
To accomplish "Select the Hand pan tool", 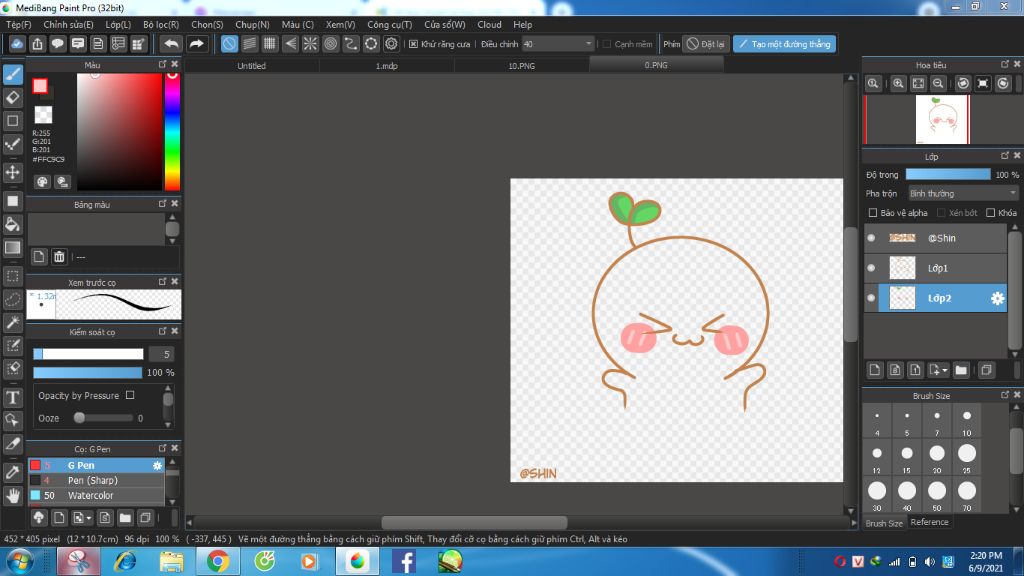I will click(13, 496).
